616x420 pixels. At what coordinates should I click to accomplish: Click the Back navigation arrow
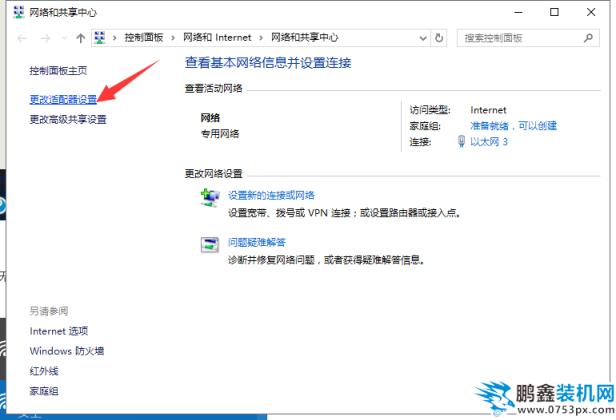pyautogui.click(x=22, y=38)
